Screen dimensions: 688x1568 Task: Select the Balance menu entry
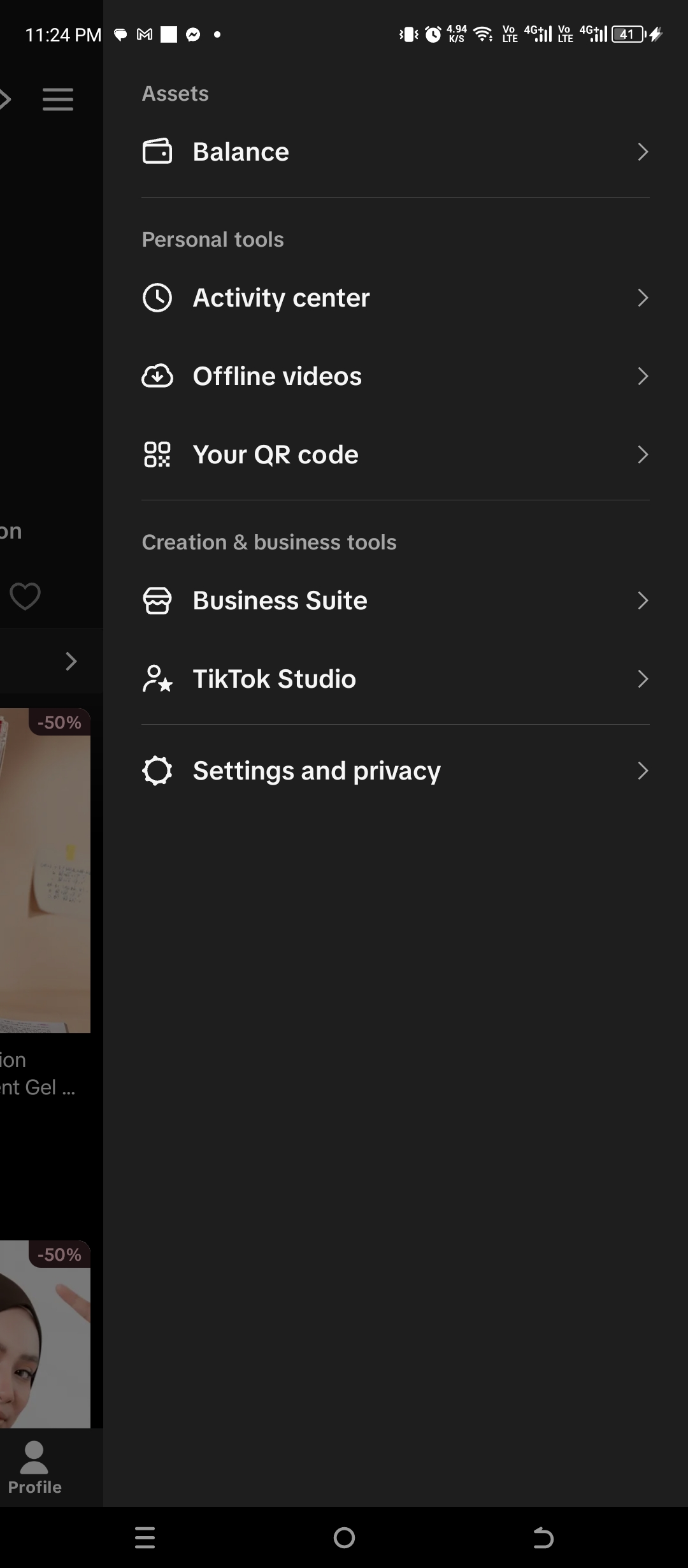[396, 152]
